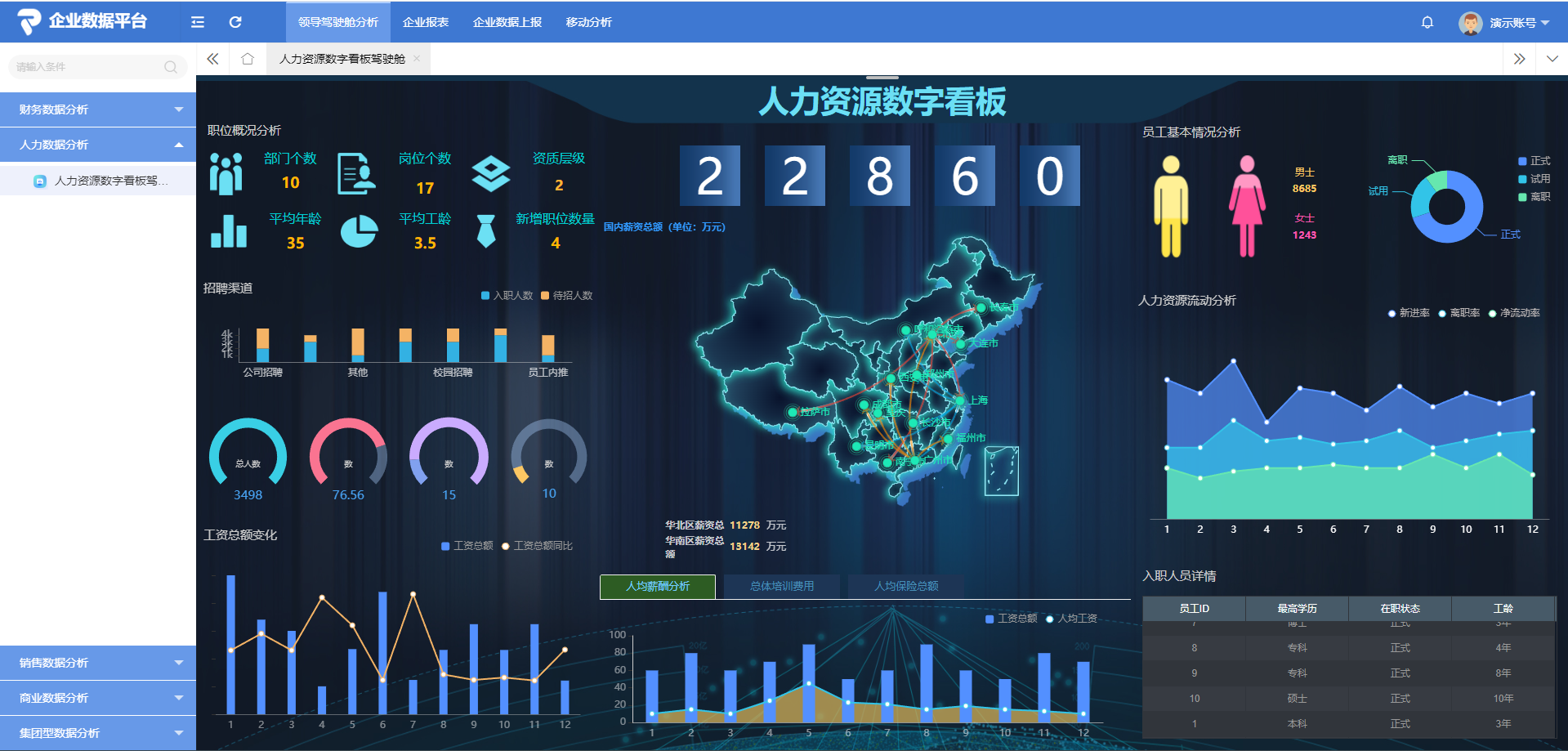Click the 工龄 column header
This screenshot has height=751, width=1568.
tap(1503, 609)
